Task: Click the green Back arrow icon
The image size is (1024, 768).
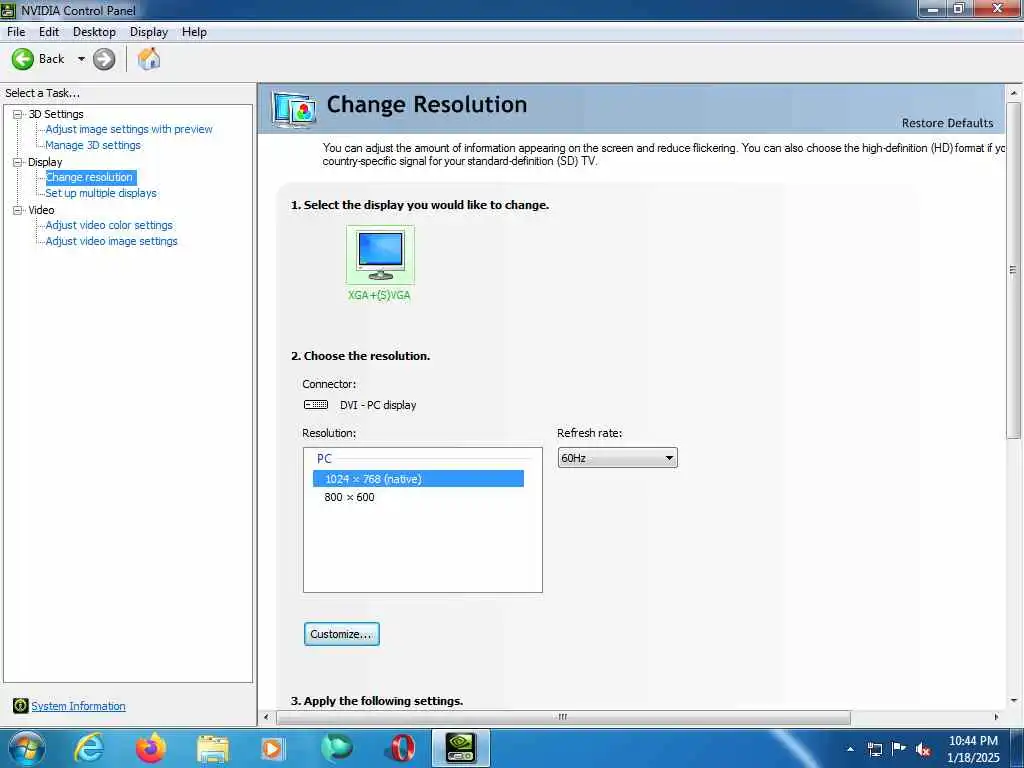Action: 22,59
